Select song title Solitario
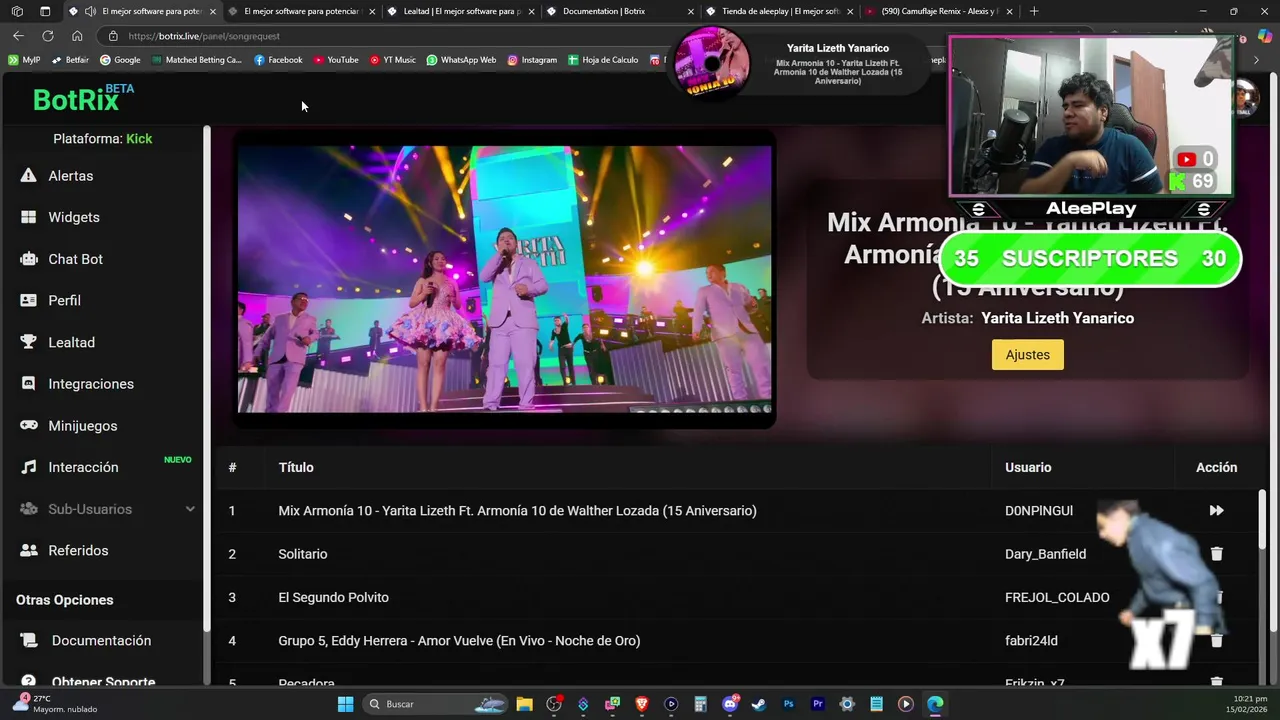1280x720 pixels. (303, 554)
